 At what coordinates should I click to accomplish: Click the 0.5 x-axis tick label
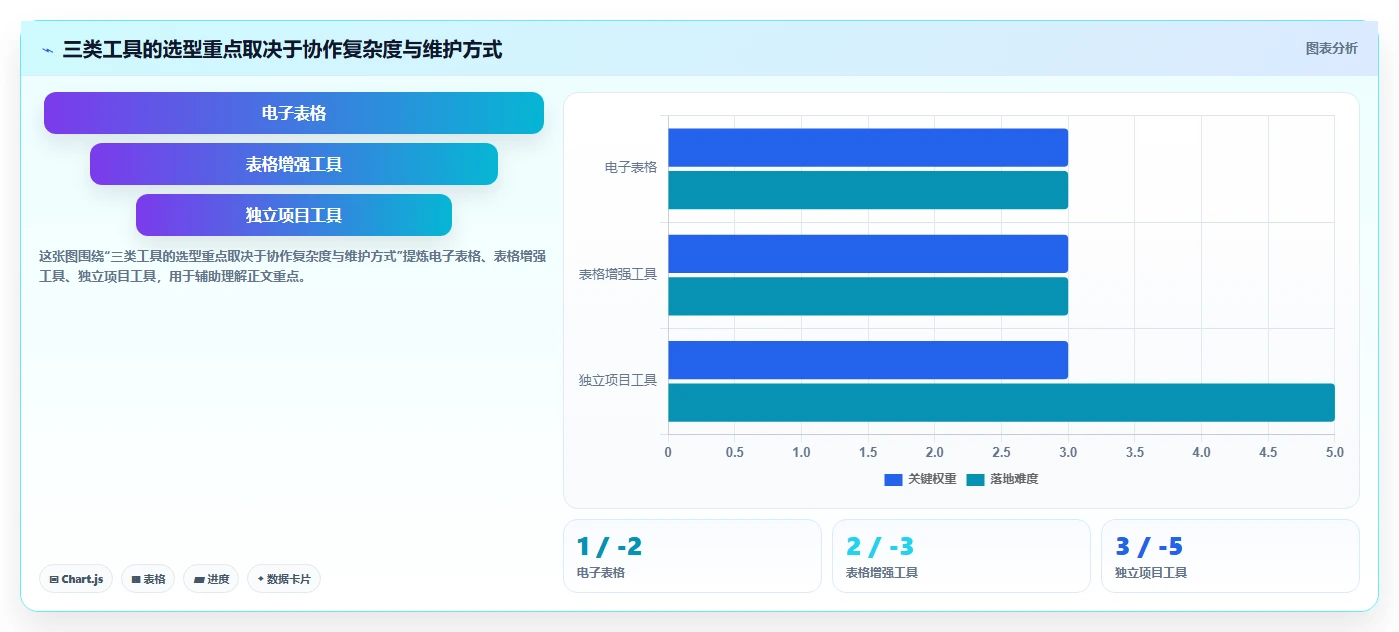pyautogui.click(x=735, y=452)
